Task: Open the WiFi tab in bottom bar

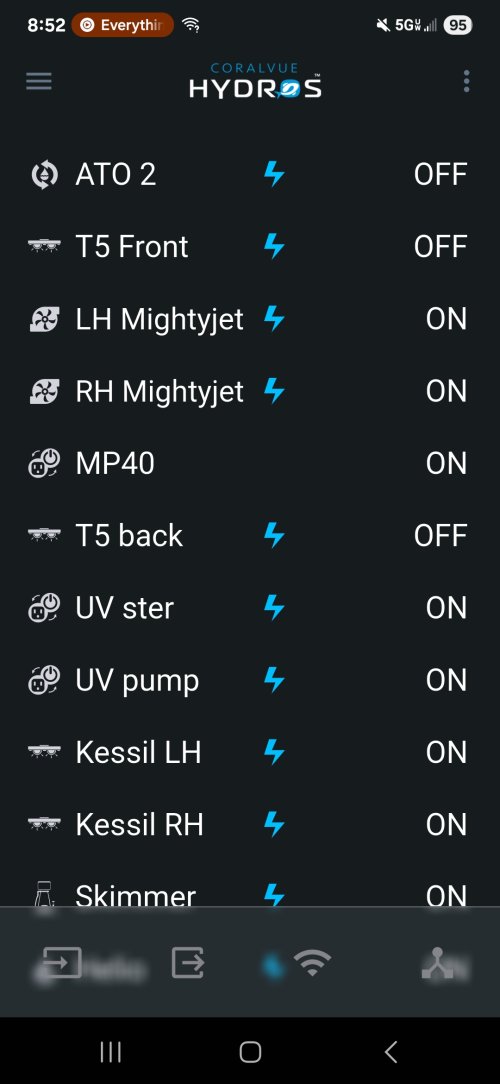Action: coord(313,962)
